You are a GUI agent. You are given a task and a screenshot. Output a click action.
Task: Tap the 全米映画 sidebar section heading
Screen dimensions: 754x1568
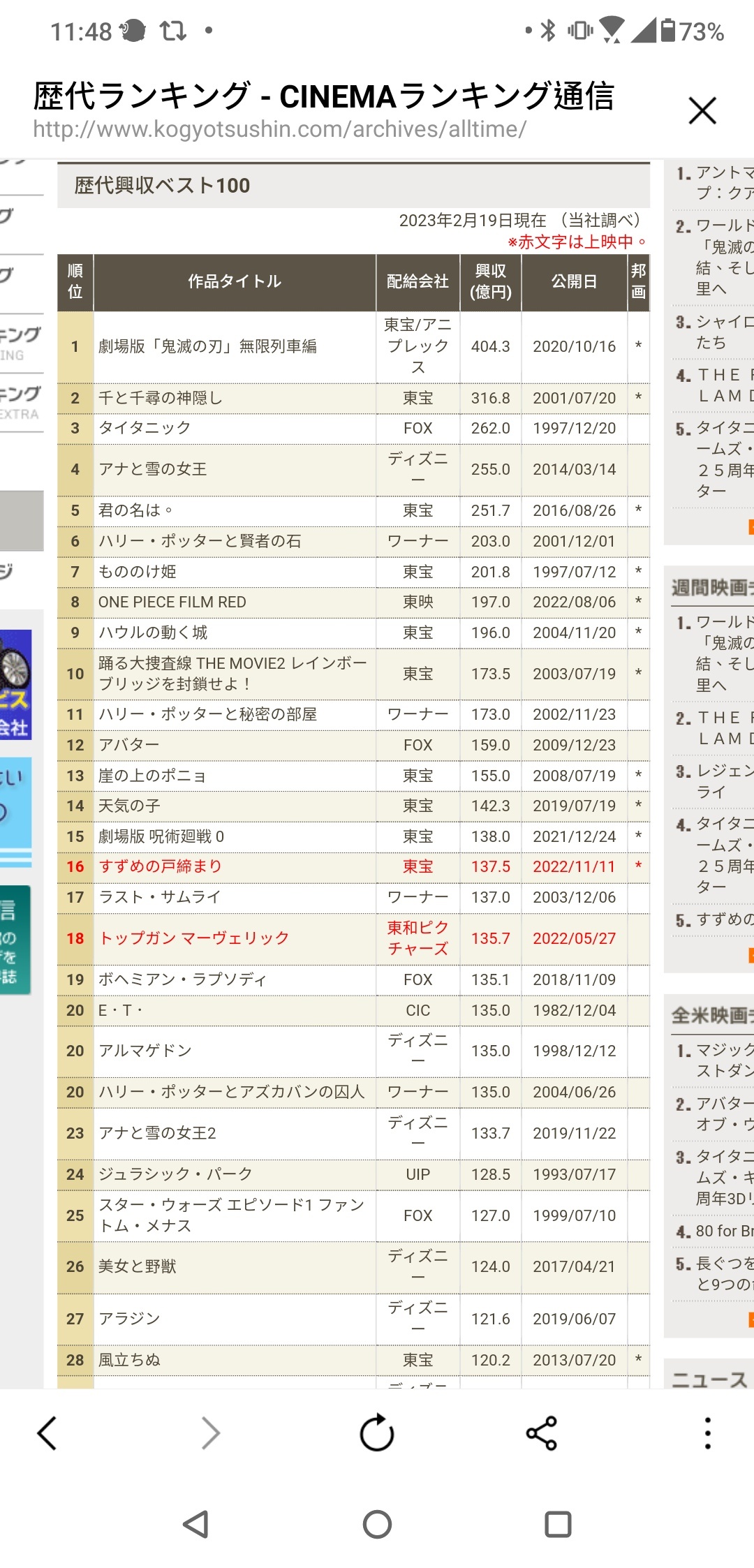pyautogui.click(x=713, y=1016)
